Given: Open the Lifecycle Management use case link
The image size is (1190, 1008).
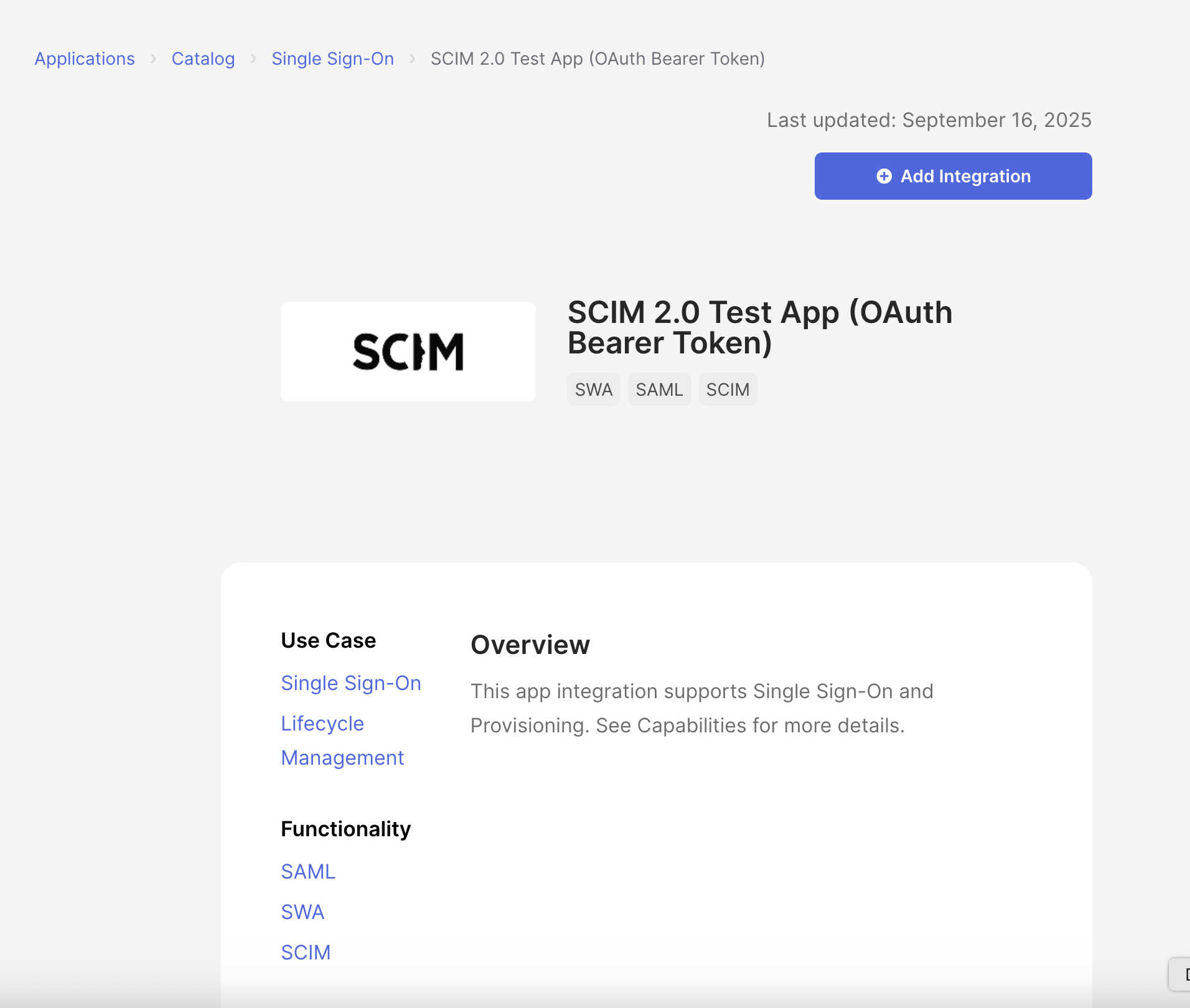Looking at the screenshot, I should point(342,740).
